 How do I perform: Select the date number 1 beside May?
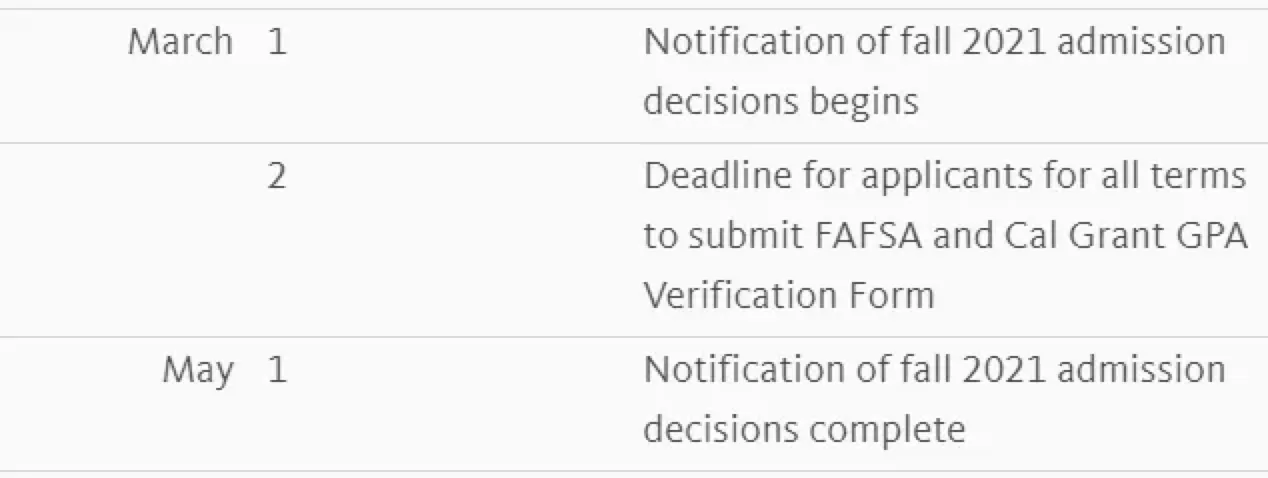click(x=277, y=371)
